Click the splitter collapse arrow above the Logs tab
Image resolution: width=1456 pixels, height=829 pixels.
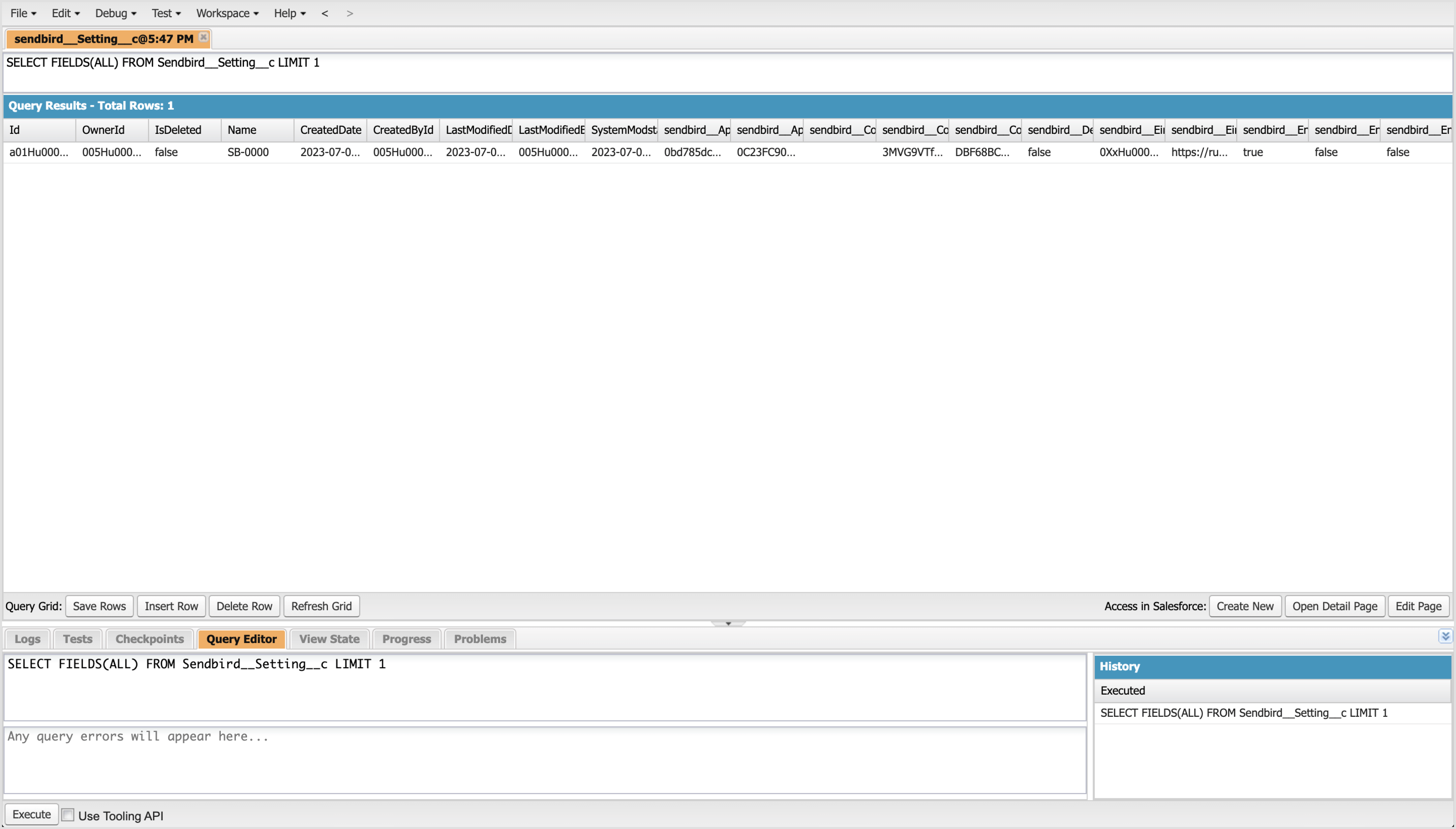click(x=728, y=623)
